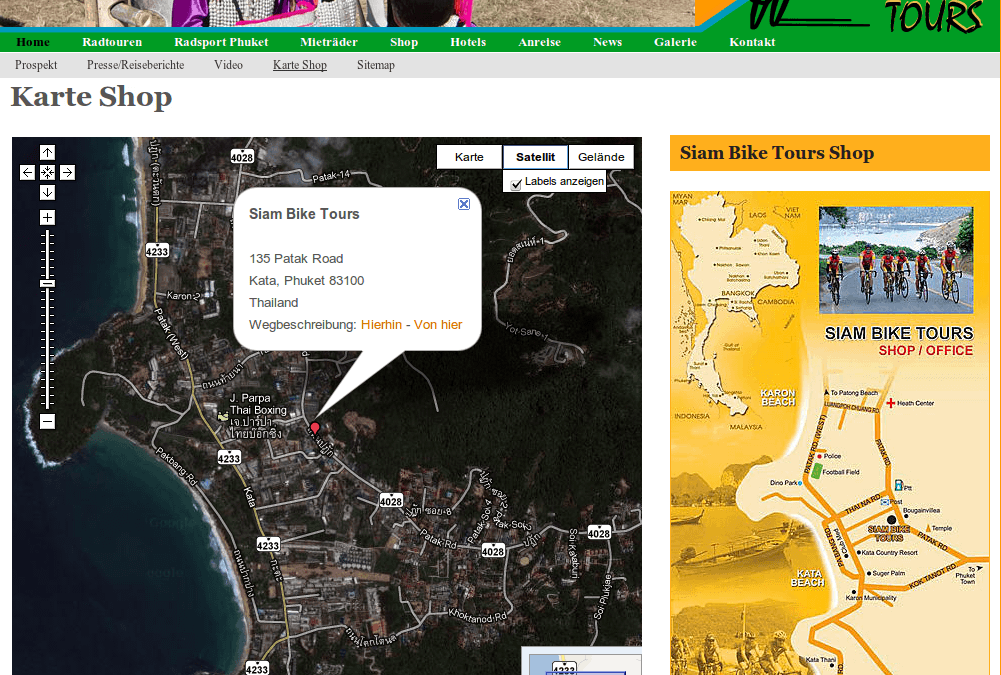Open the Prospekt submenu link
The height and width of the screenshot is (675, 1001).
click(36, 65)
